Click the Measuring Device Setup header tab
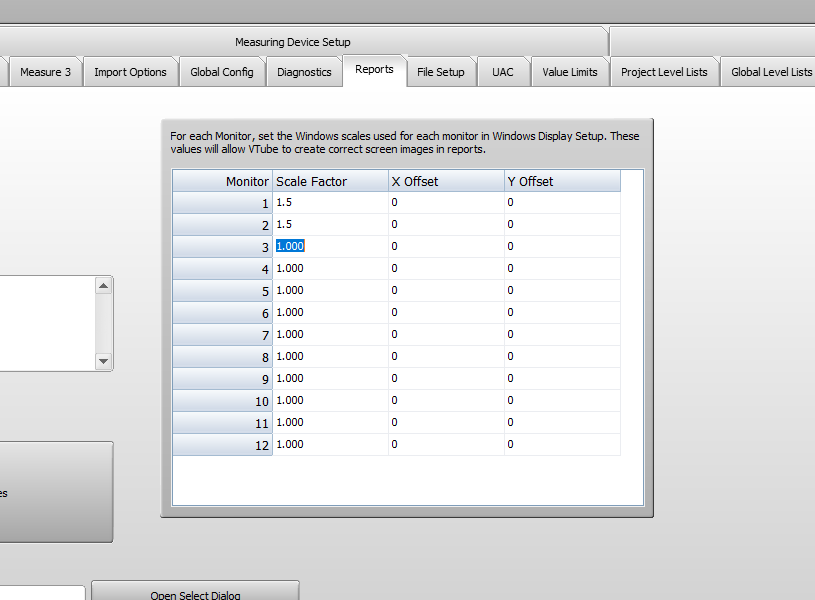Viewport: 815px width, 600px height. coord(293,42)
